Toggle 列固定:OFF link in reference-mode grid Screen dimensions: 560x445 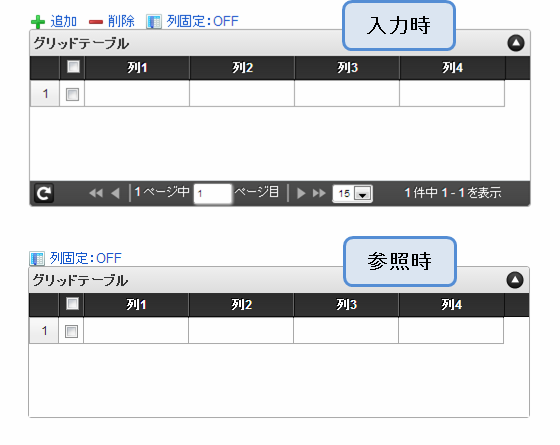tap(86, 258)
